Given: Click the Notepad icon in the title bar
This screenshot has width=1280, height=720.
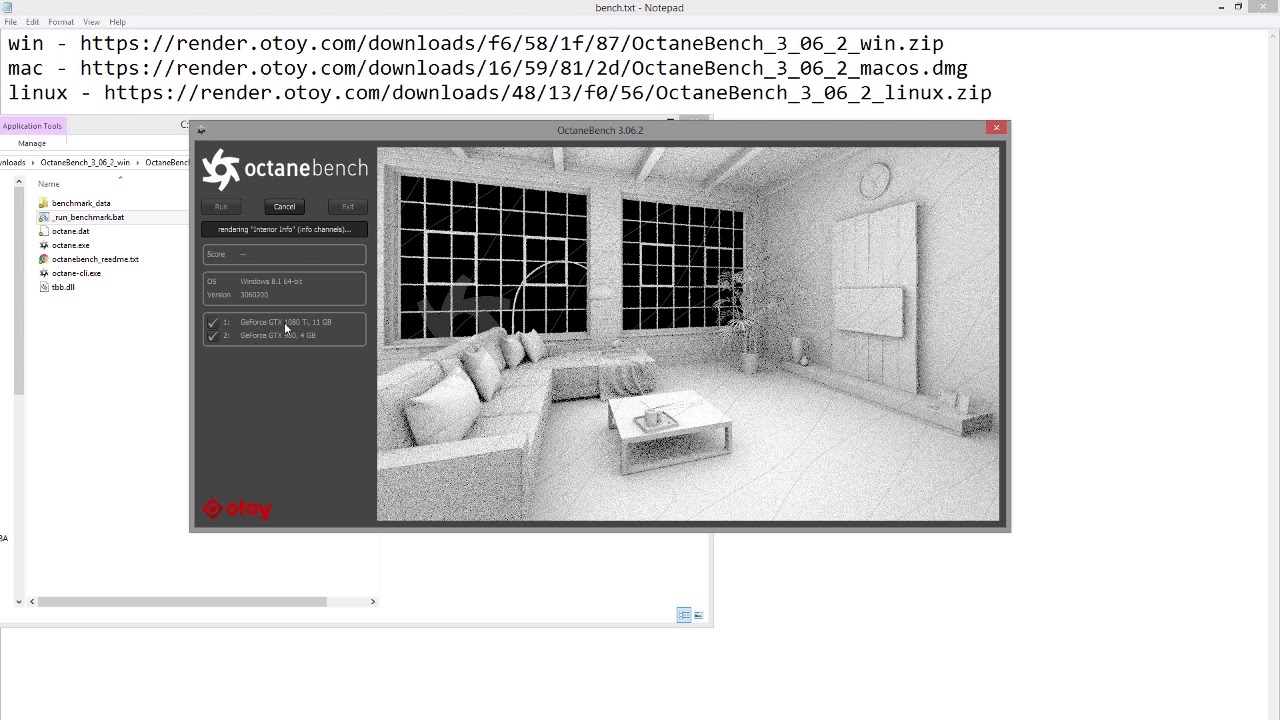Looking at the screenshot, I should [x=7, y=7].
